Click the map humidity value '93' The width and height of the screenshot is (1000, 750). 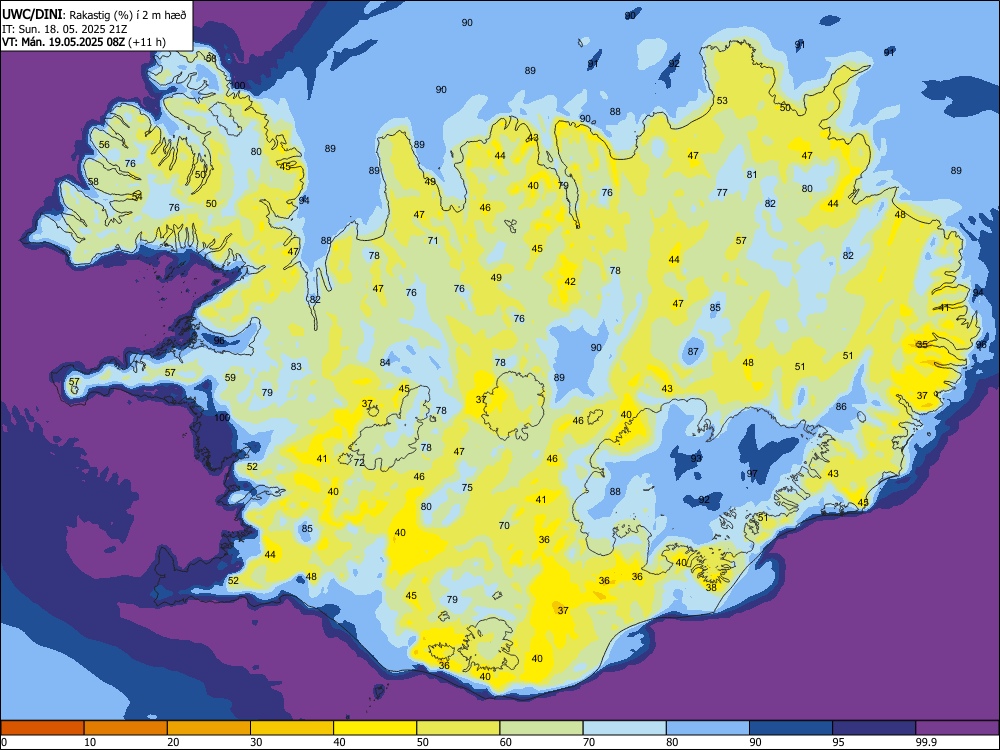[696, 458]
